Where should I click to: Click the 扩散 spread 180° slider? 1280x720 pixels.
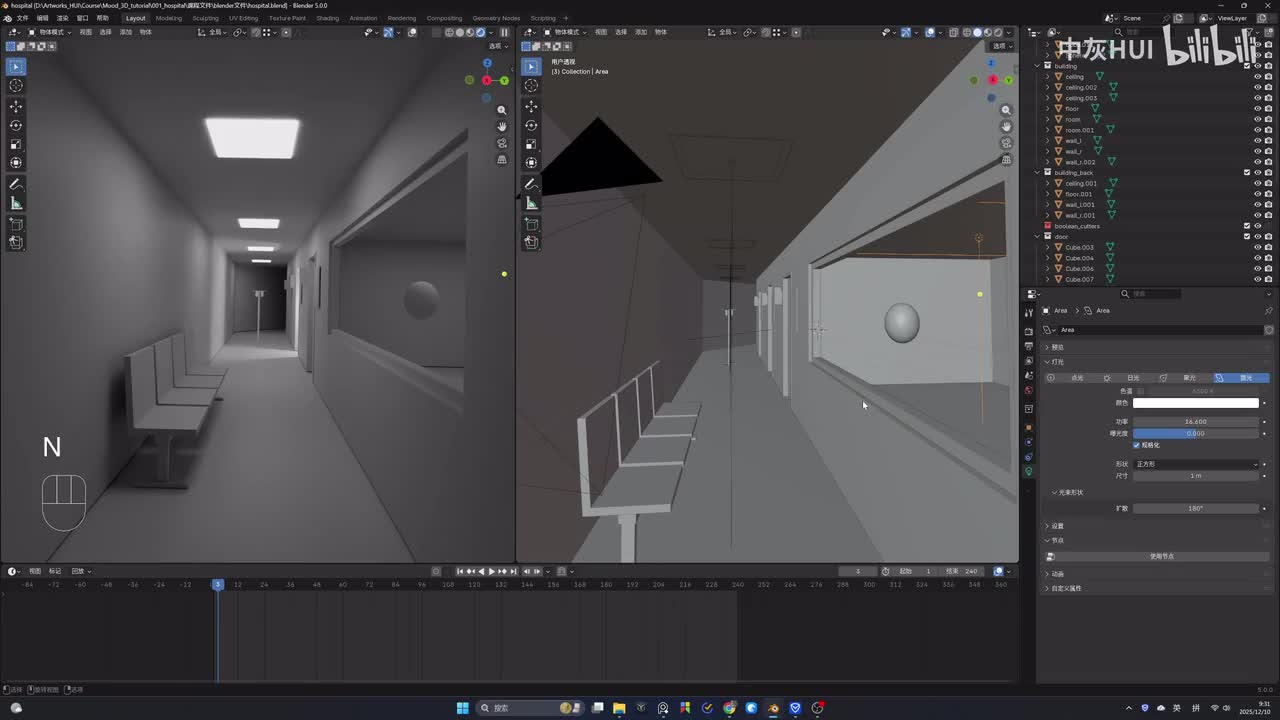[x=1196, y=508]
